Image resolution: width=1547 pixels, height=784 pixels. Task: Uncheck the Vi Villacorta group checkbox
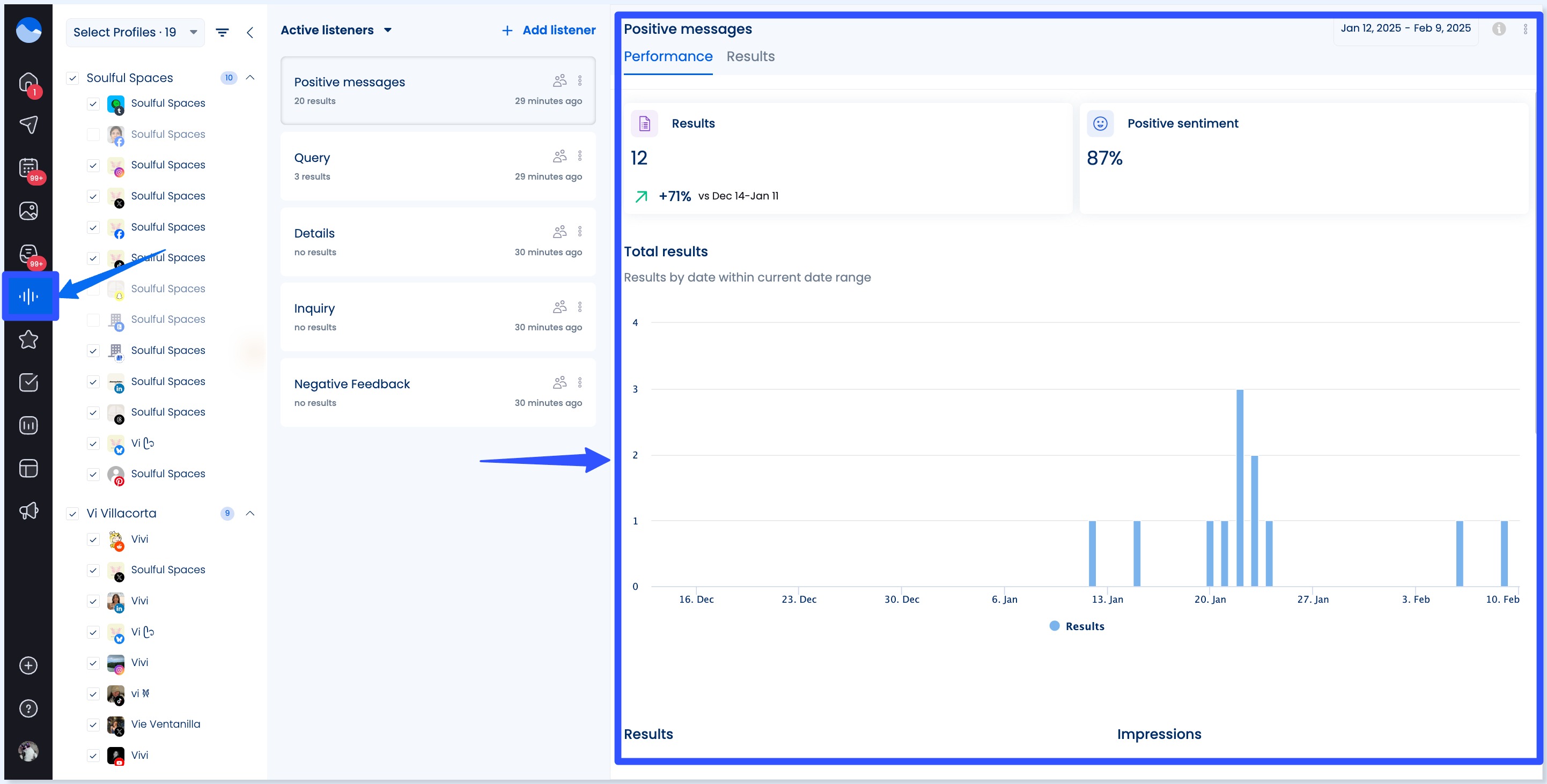73,514
